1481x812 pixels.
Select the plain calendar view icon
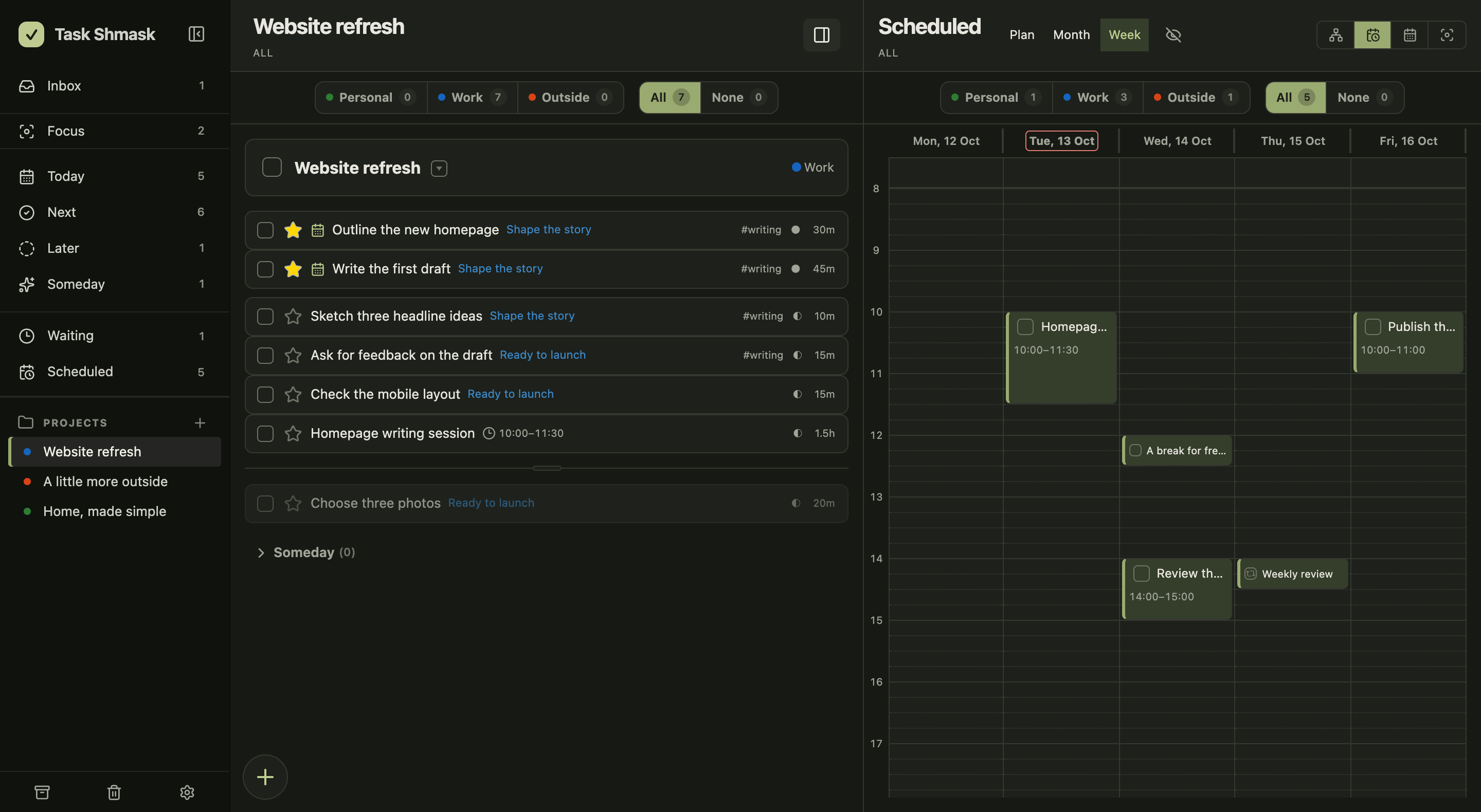click(1409, 35)
